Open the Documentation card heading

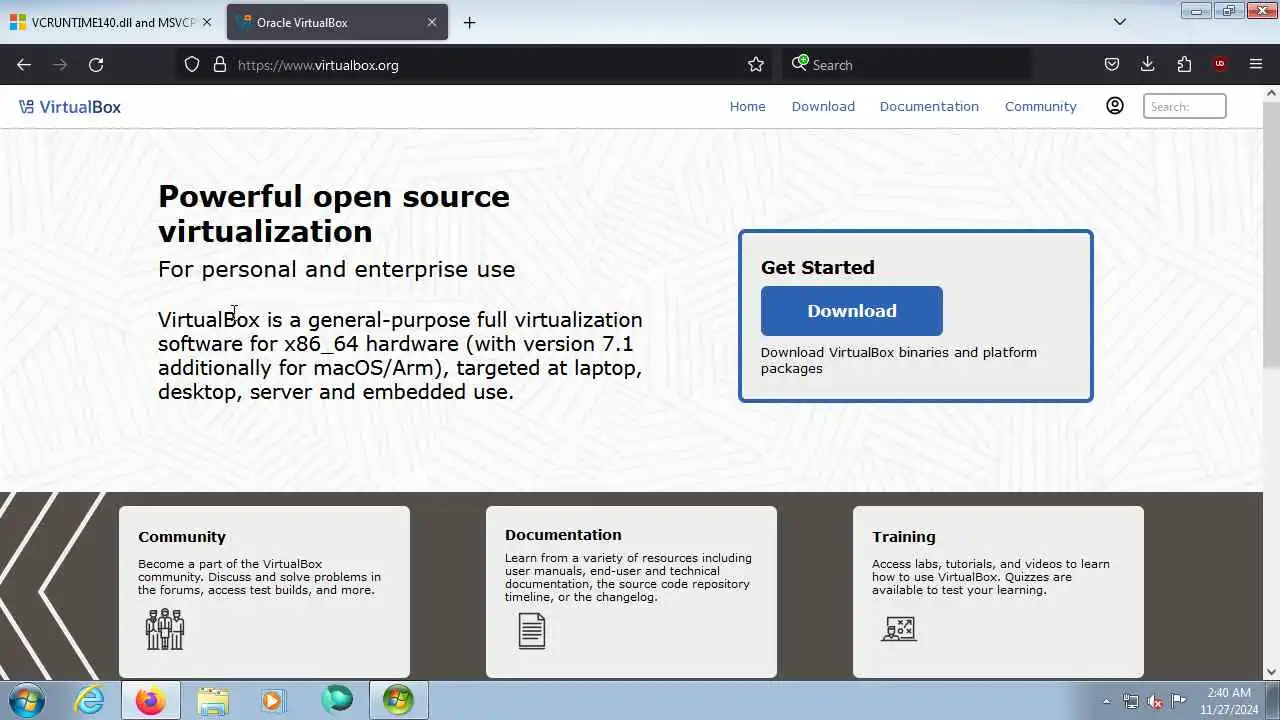[x=563, y=535]
